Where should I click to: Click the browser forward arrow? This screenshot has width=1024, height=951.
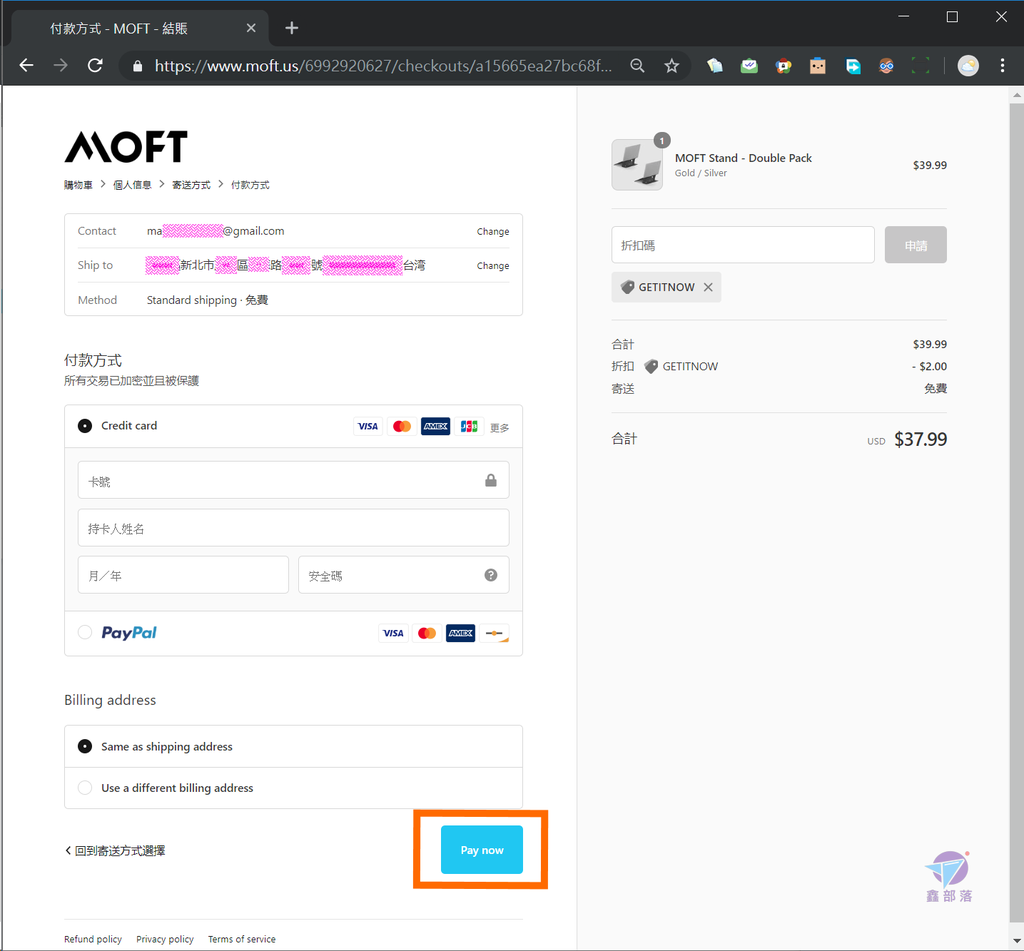pos(61,65)
